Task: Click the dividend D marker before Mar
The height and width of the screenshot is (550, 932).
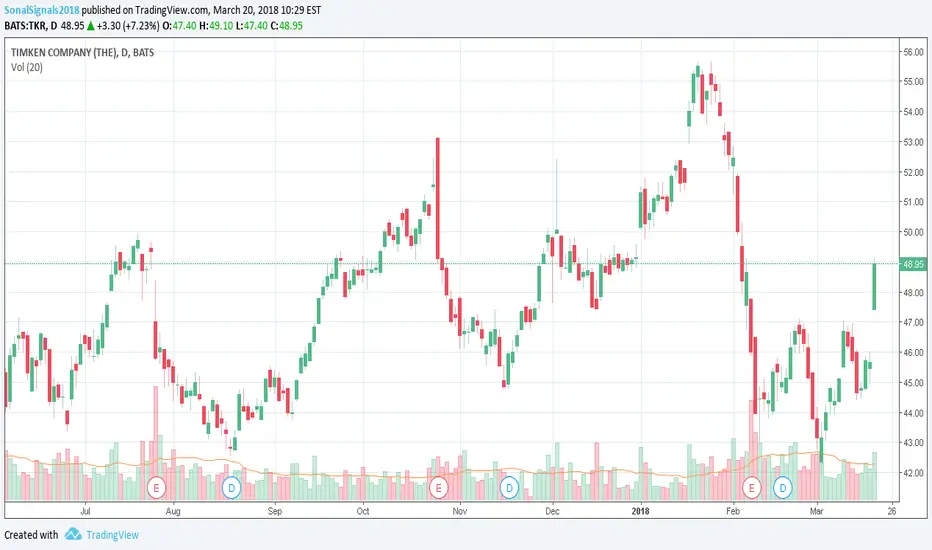Action: (783, 488)
